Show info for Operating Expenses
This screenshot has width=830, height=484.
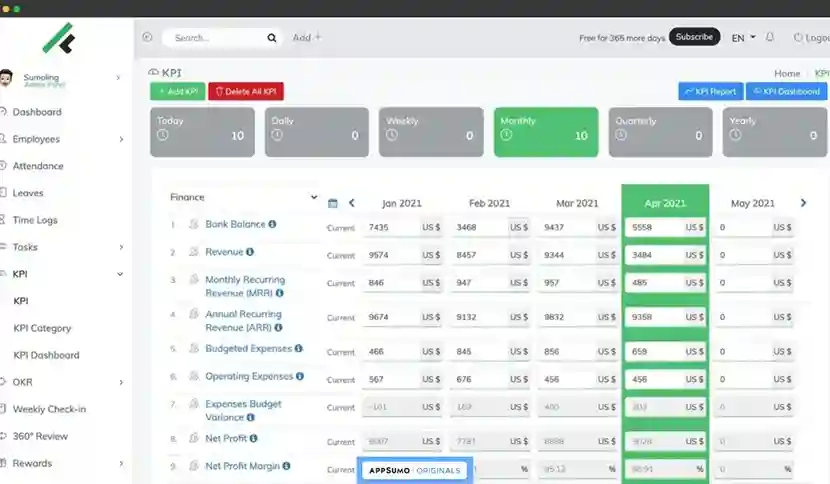pos(300,376)
